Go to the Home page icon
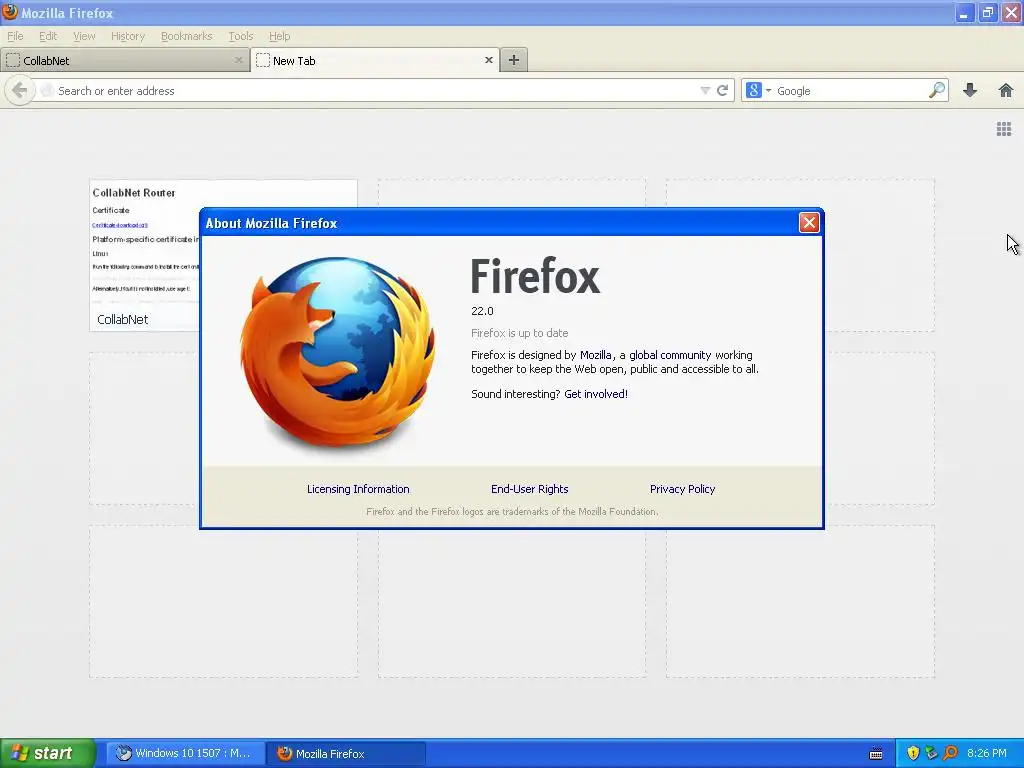The height and width of the screenshot is (768, 1024). (x=1006, y=90)
